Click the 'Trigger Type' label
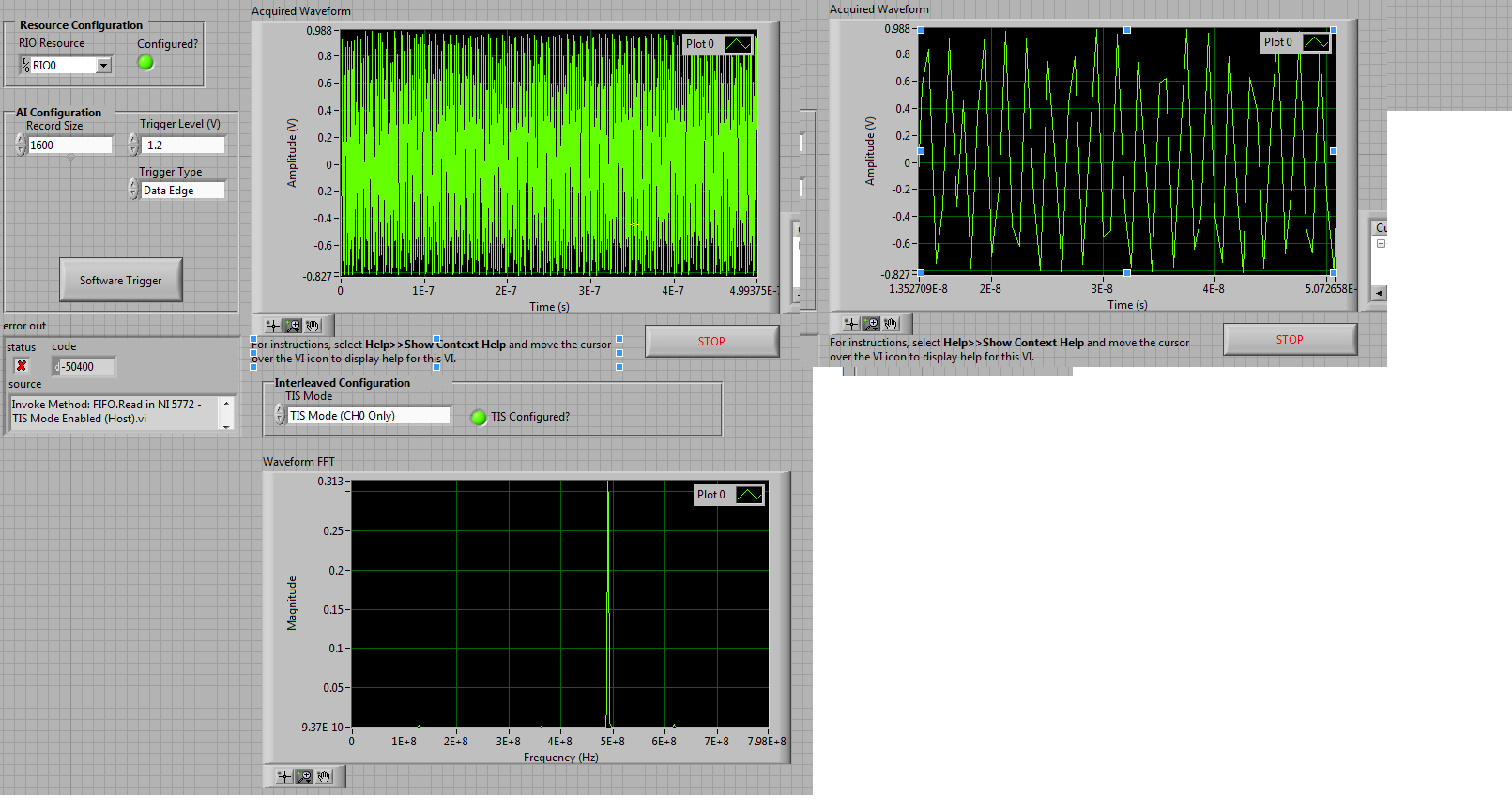The image size is (1512, 812). (171, 172)
